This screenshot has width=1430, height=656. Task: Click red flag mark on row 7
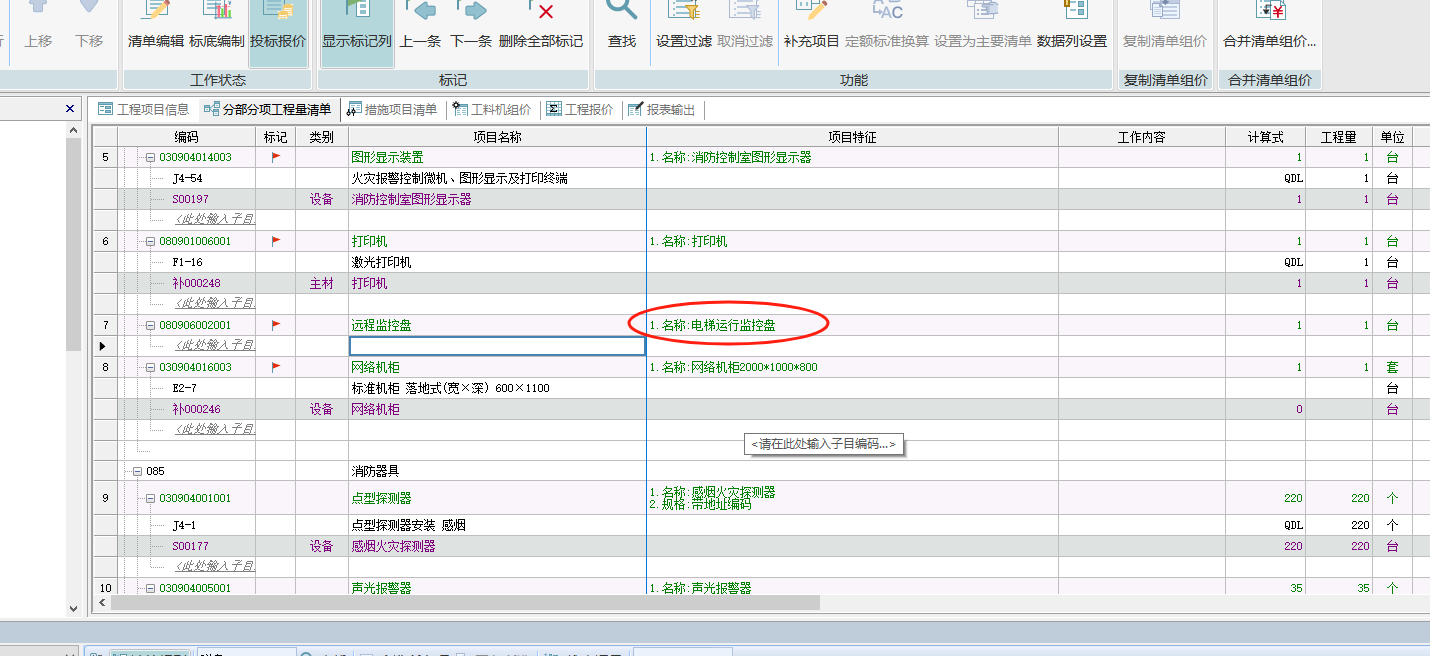tap(276, 325)
